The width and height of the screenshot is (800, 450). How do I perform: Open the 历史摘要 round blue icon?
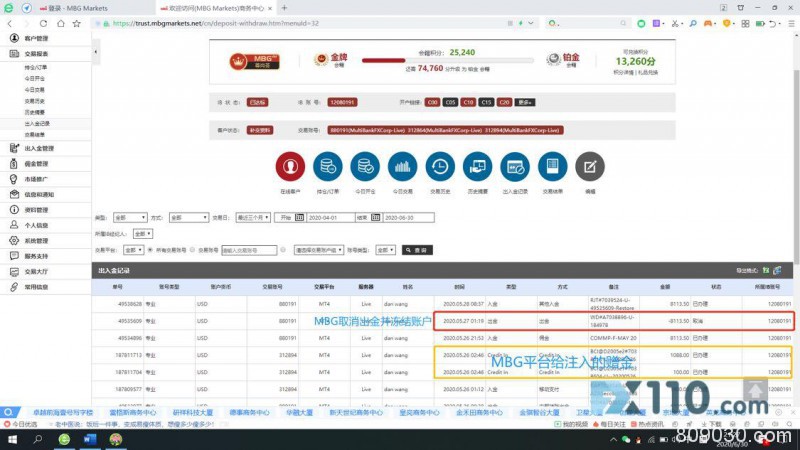478,166
